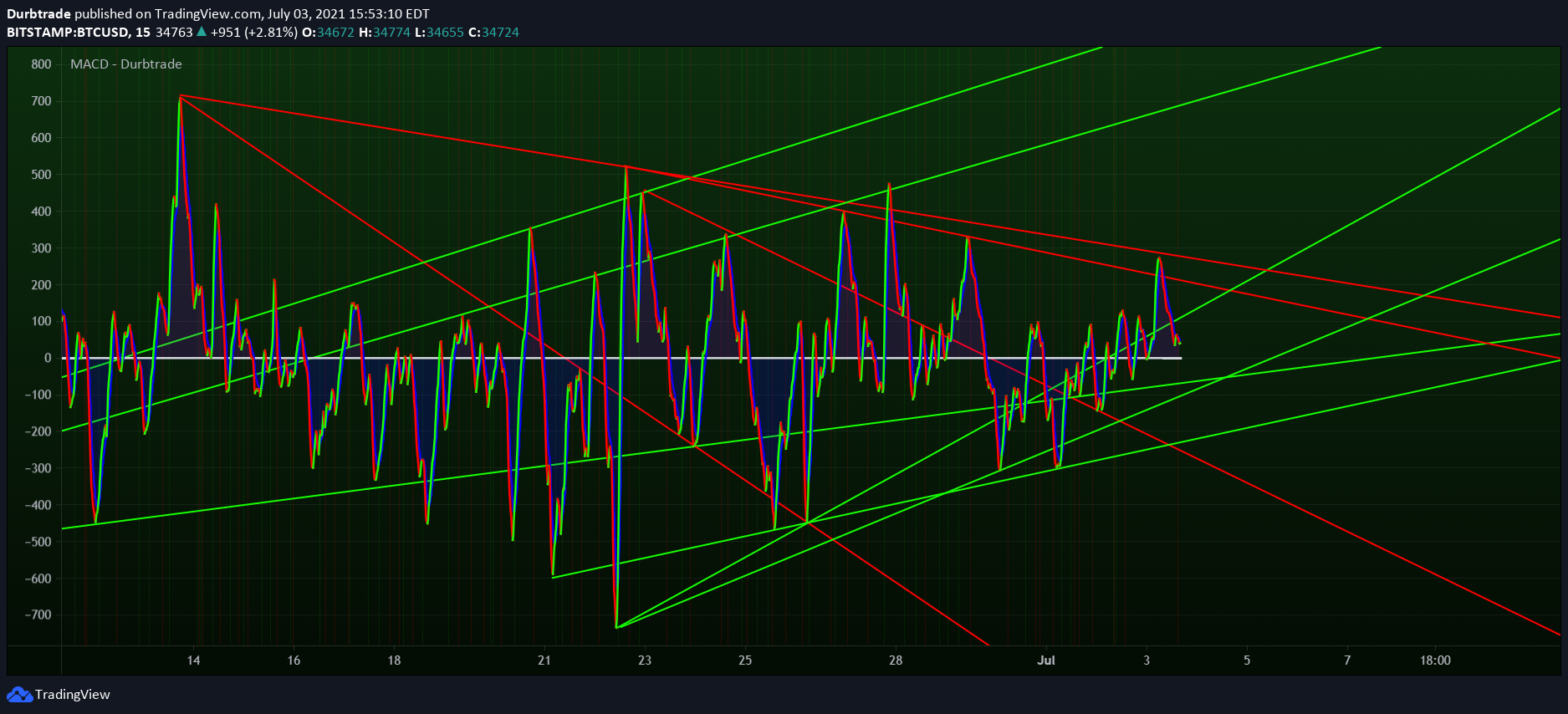The image size is (1568, 714).
Task: Click the published on TradingView.com timestamp text
Action: (252, 14)
